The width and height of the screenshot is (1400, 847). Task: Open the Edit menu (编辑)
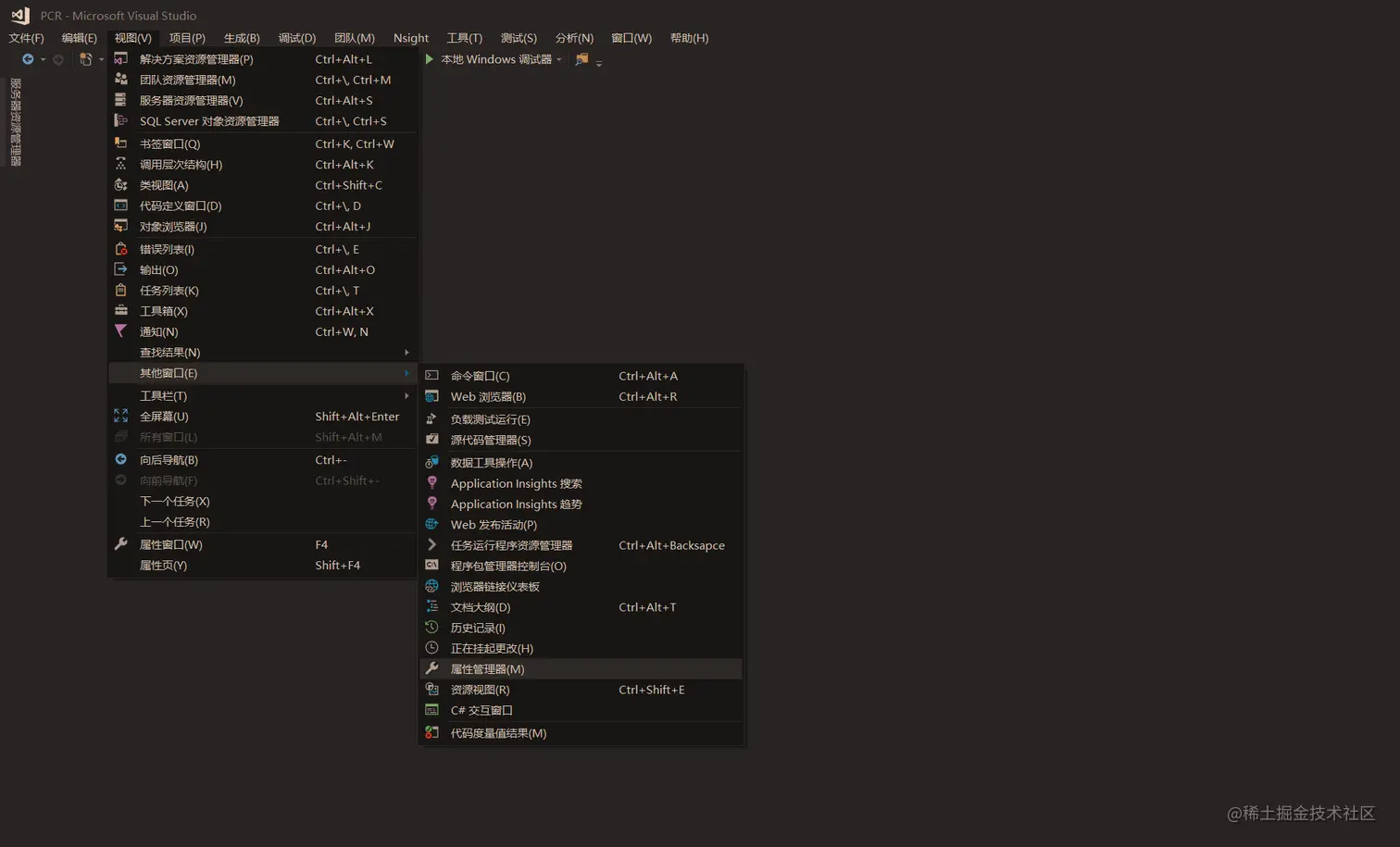[x=79, y=38]
